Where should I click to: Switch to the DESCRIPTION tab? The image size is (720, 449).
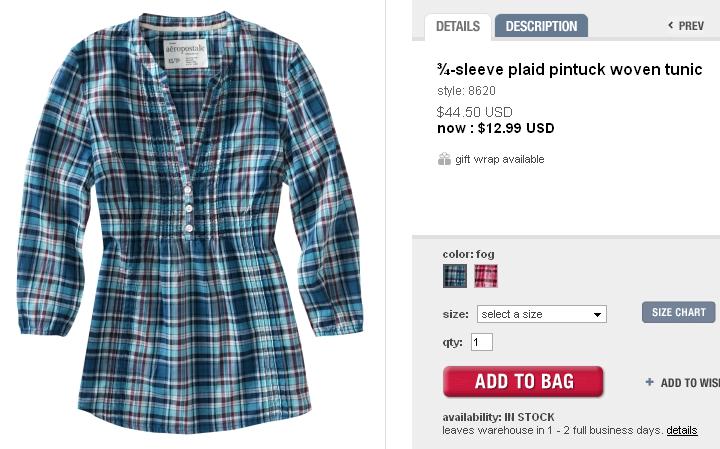541,26
